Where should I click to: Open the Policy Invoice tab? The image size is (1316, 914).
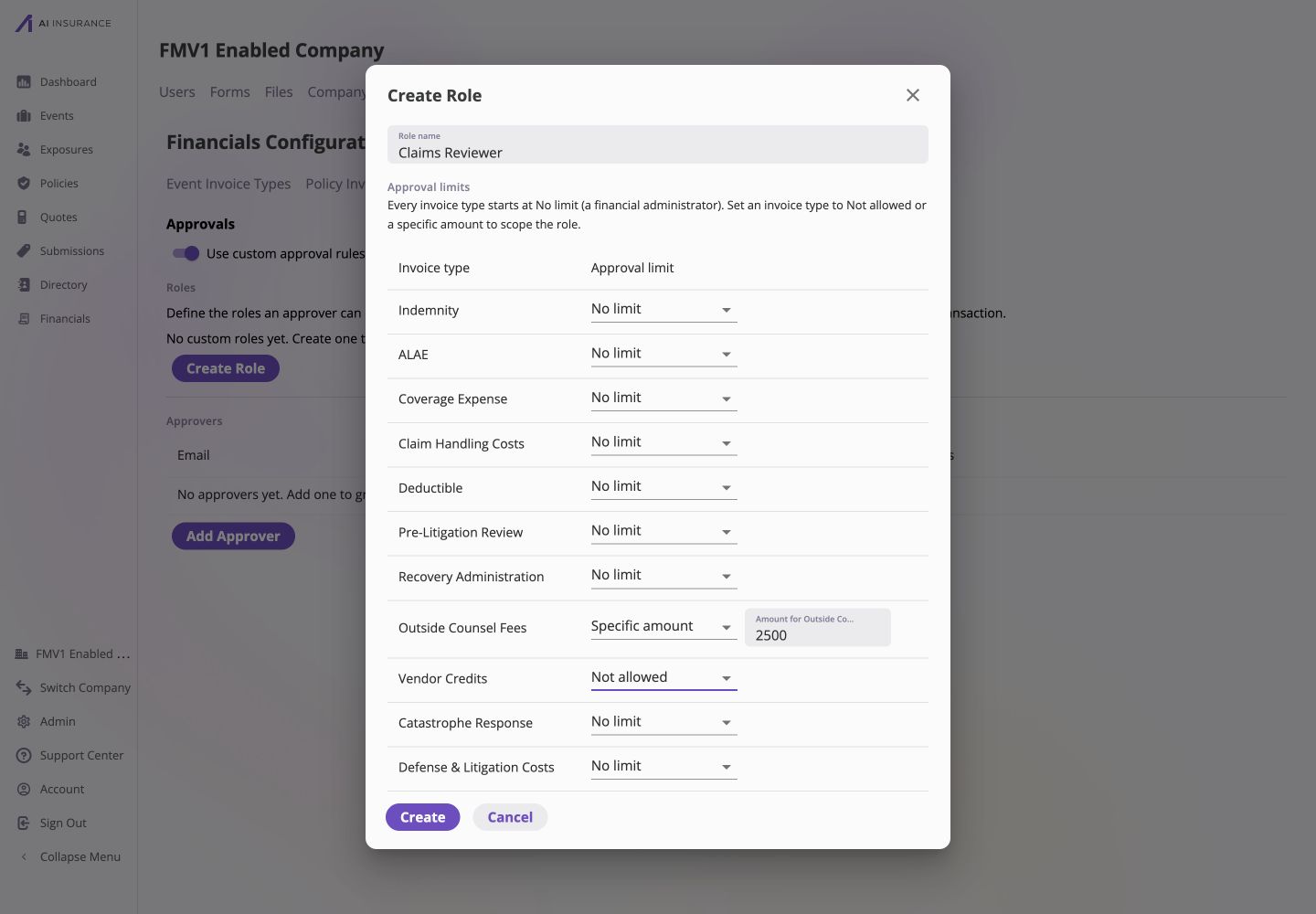[335, 184]
